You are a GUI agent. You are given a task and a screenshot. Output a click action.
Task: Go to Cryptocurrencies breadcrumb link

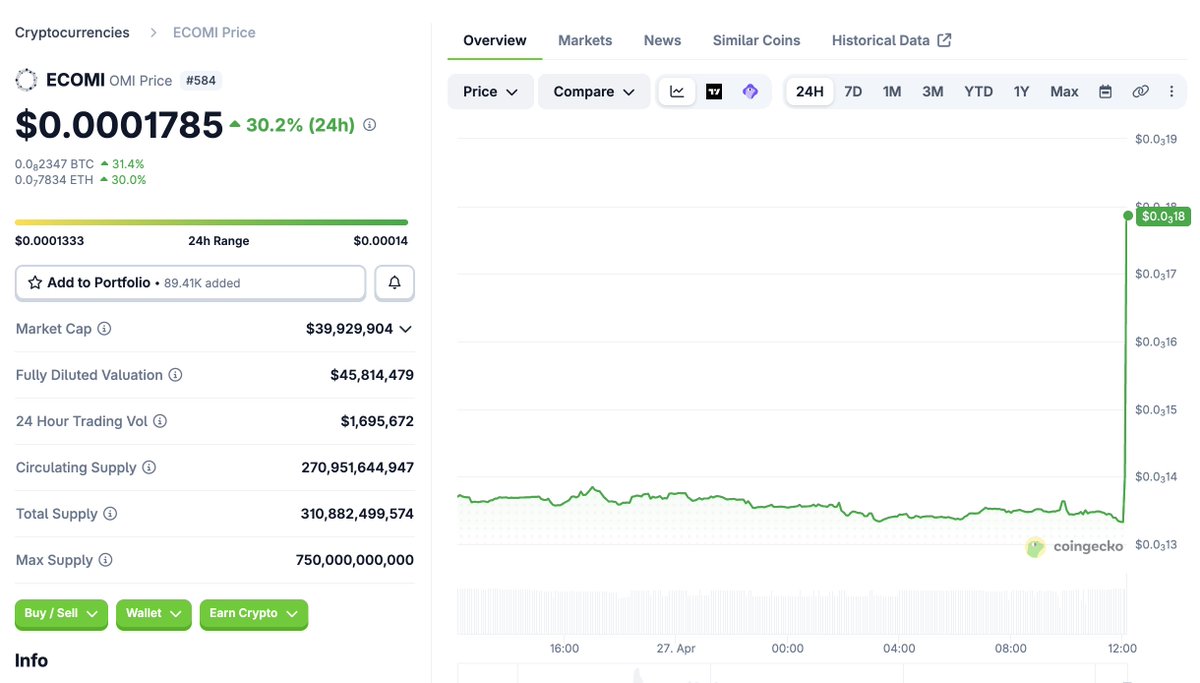point(72,32)
